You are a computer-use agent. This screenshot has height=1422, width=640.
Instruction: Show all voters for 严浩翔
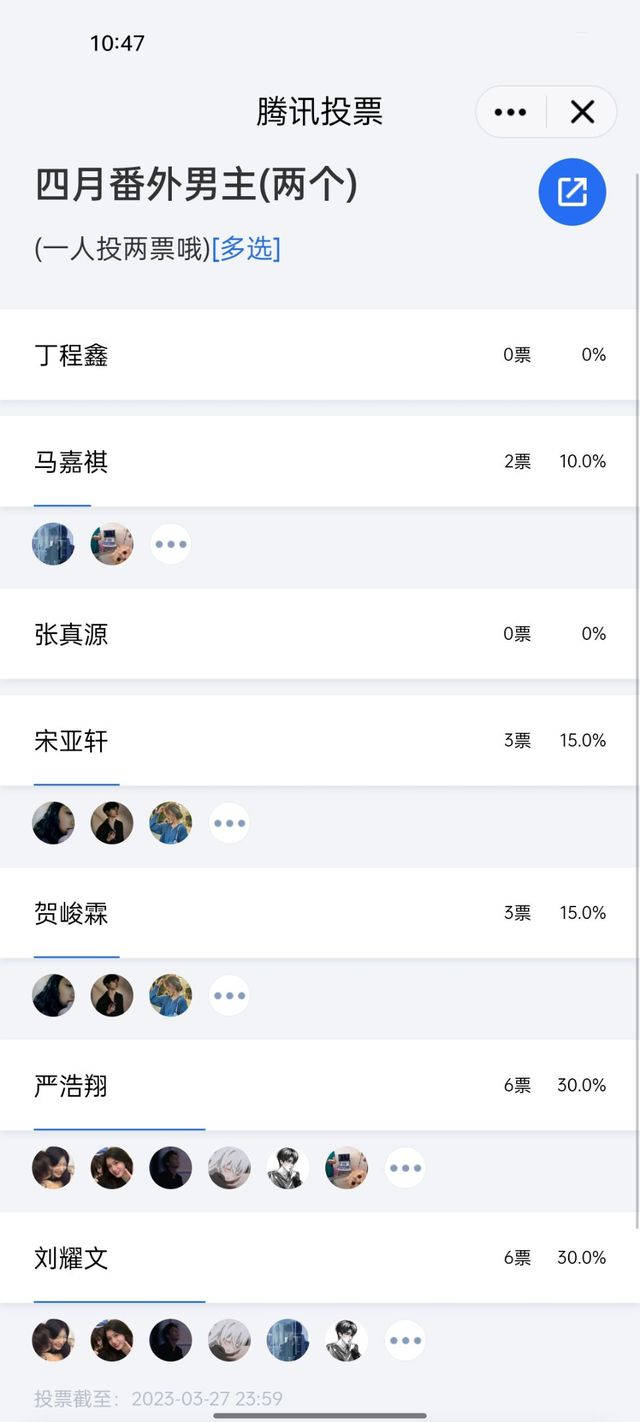coord(405,1168)
